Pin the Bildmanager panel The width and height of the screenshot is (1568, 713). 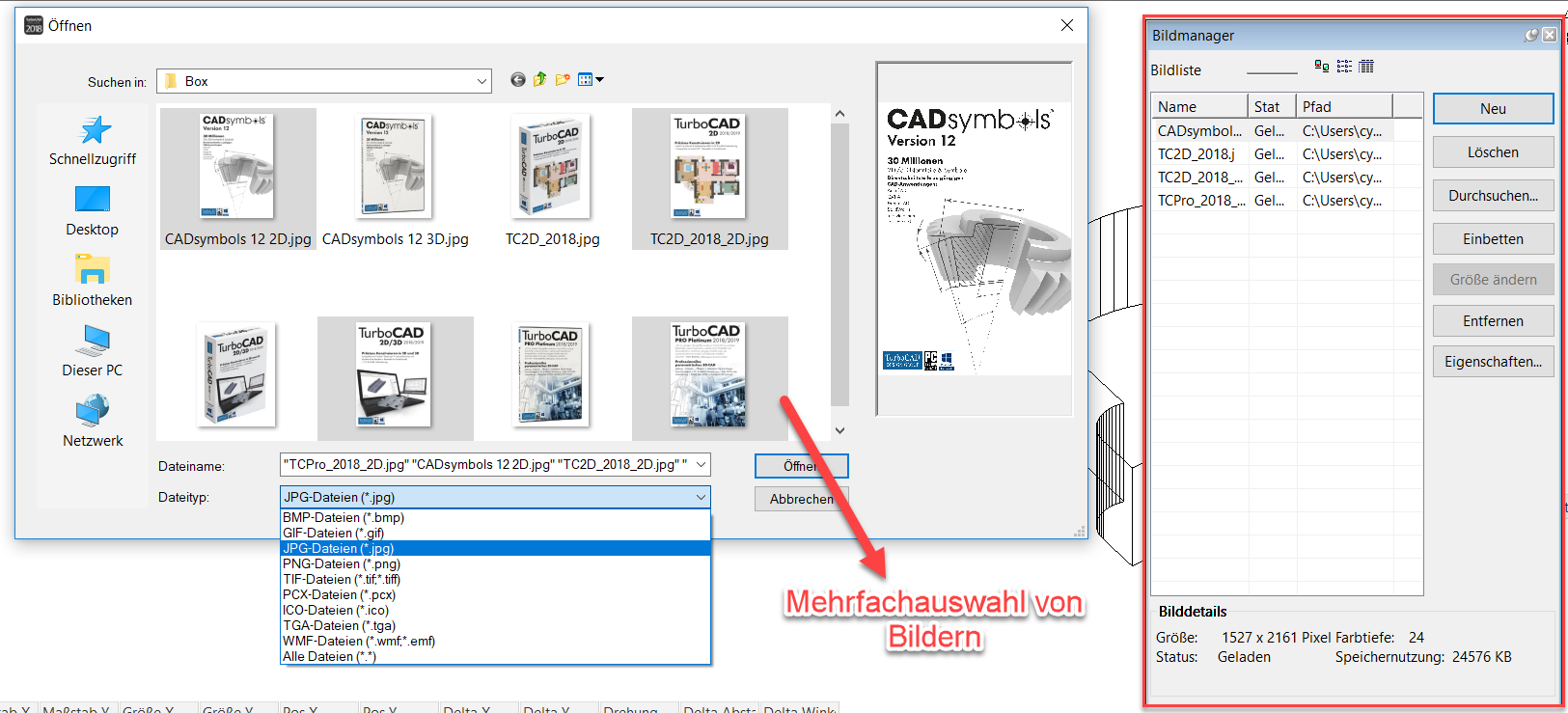1530,35
